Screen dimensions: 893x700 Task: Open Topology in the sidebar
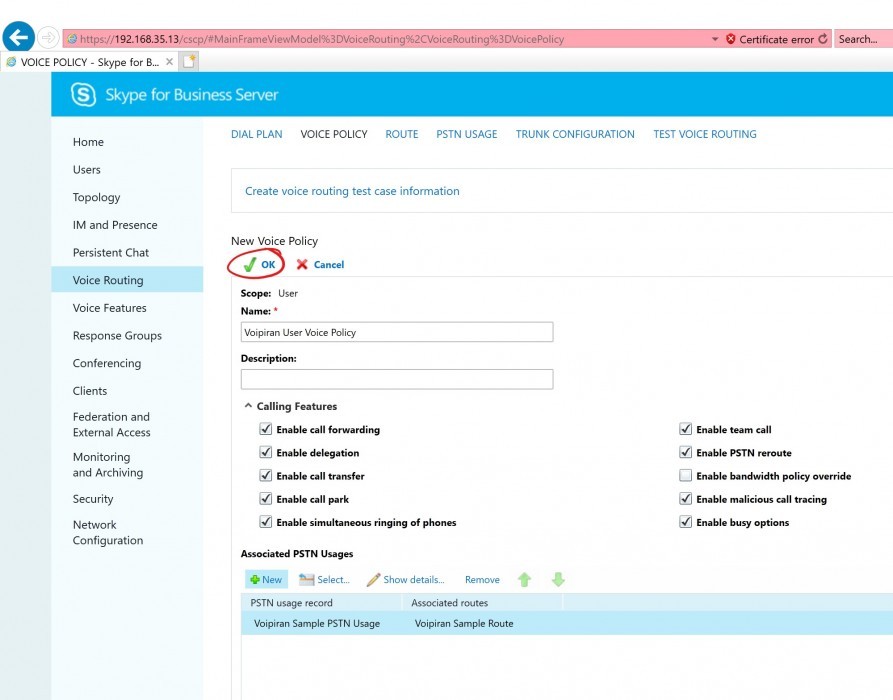point(96,197)
